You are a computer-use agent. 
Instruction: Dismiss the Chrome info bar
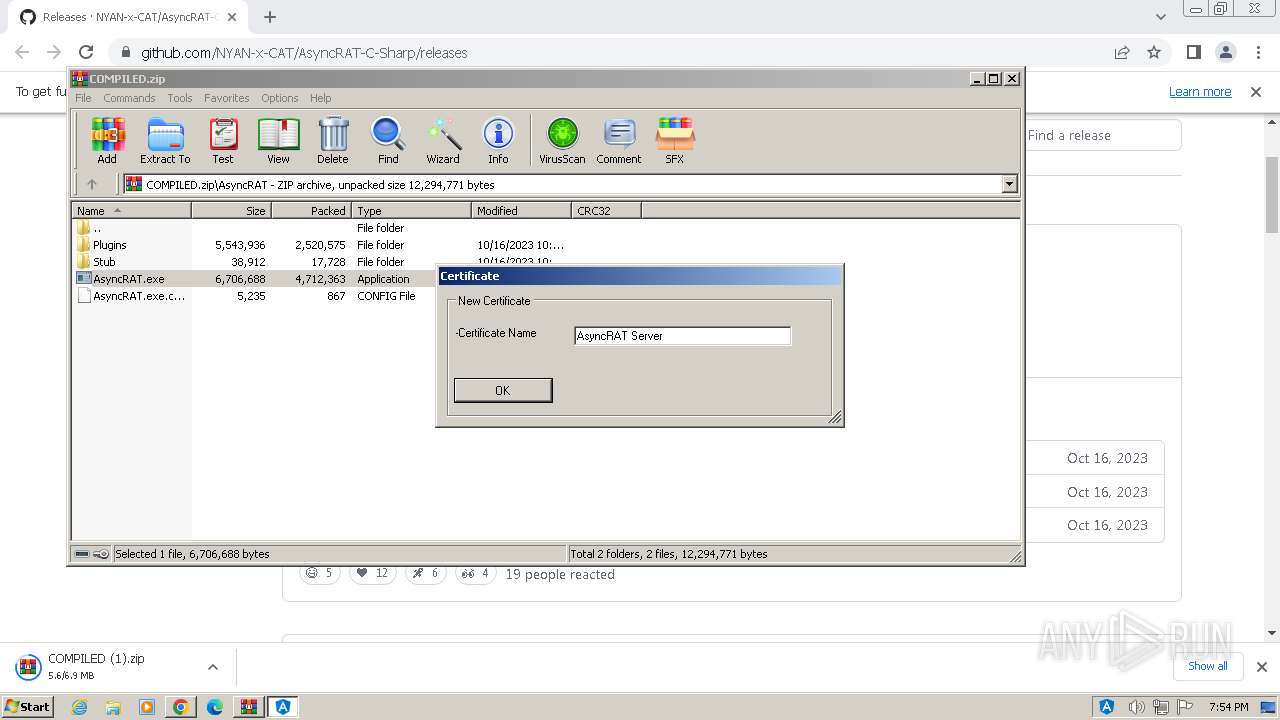coord(1256,92)
